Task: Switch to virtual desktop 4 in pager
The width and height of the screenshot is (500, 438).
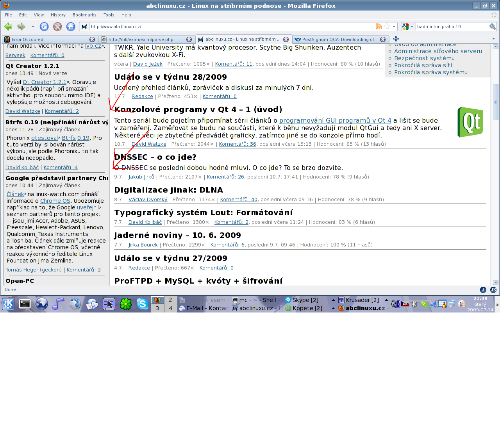Action: pos(170,308)
